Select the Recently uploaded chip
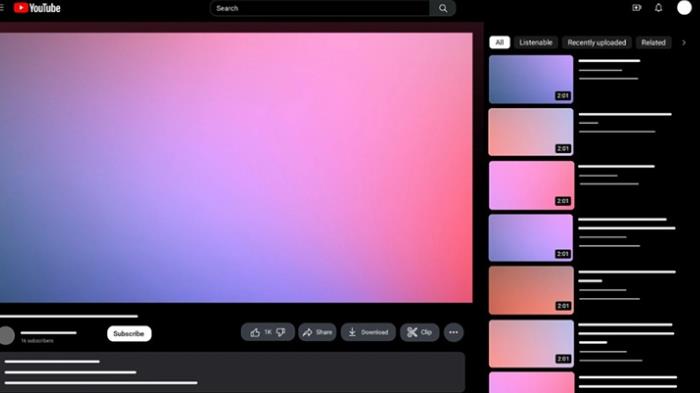Viewport: 700px width, 393px height. [596, 42]
